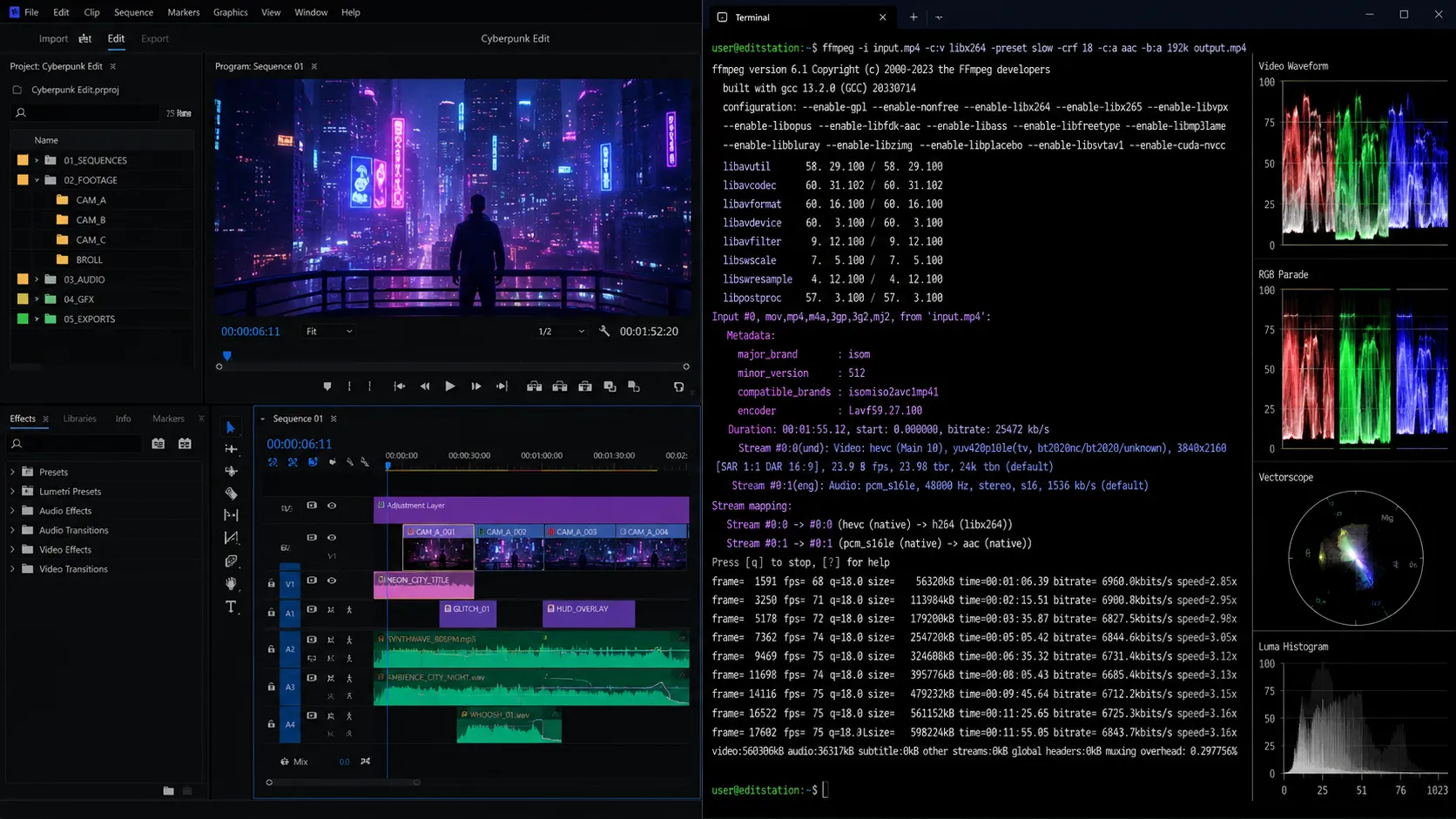Click the timeline zoom scroll bar

point(343,782)
